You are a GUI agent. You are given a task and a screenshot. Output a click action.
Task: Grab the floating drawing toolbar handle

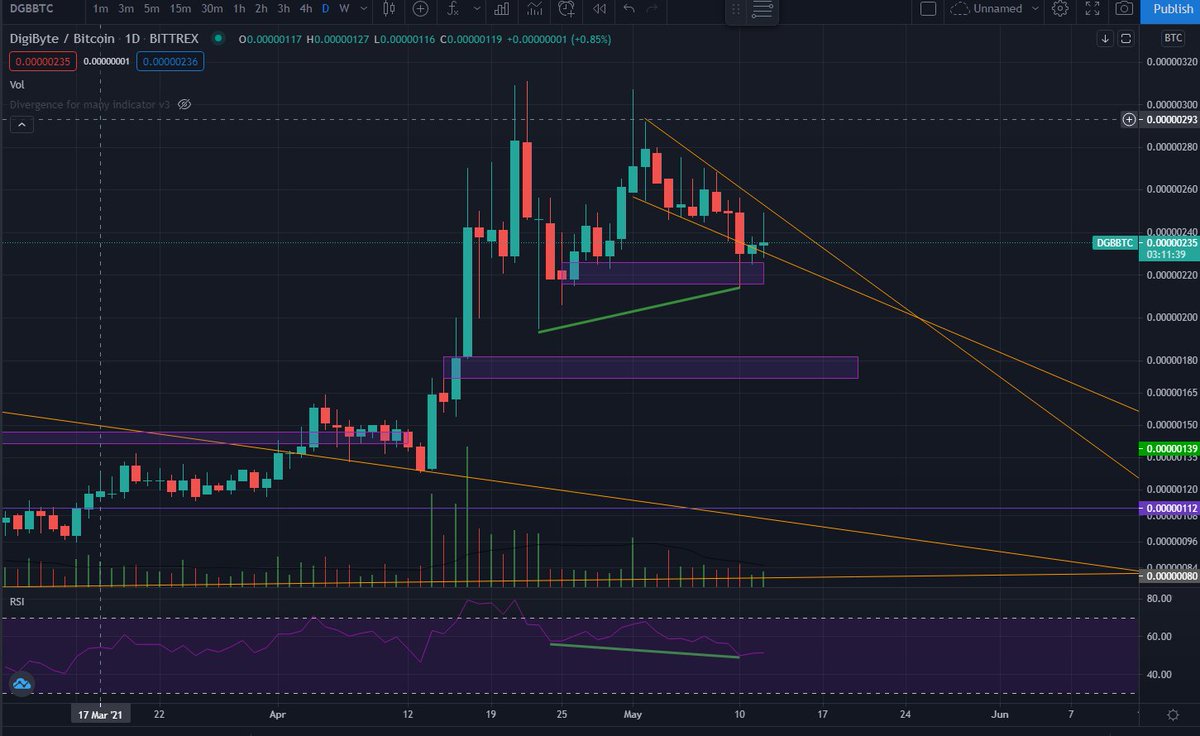pos(737,10)
